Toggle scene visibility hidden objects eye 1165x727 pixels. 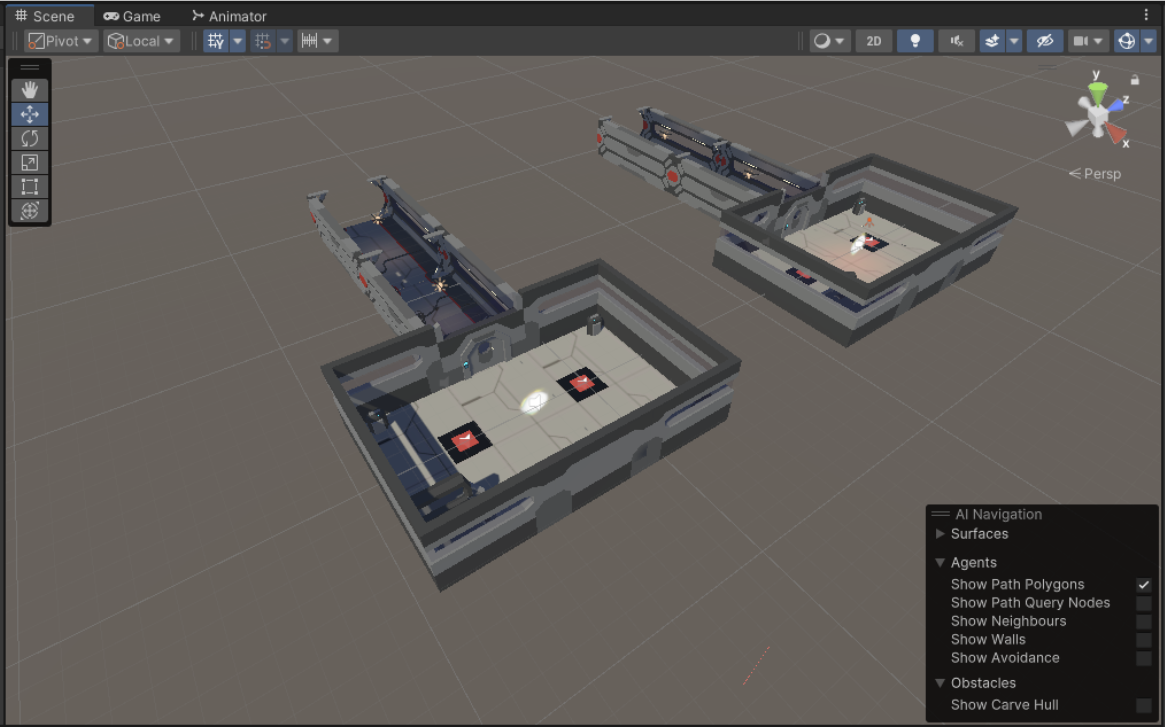click(1044, 41)
